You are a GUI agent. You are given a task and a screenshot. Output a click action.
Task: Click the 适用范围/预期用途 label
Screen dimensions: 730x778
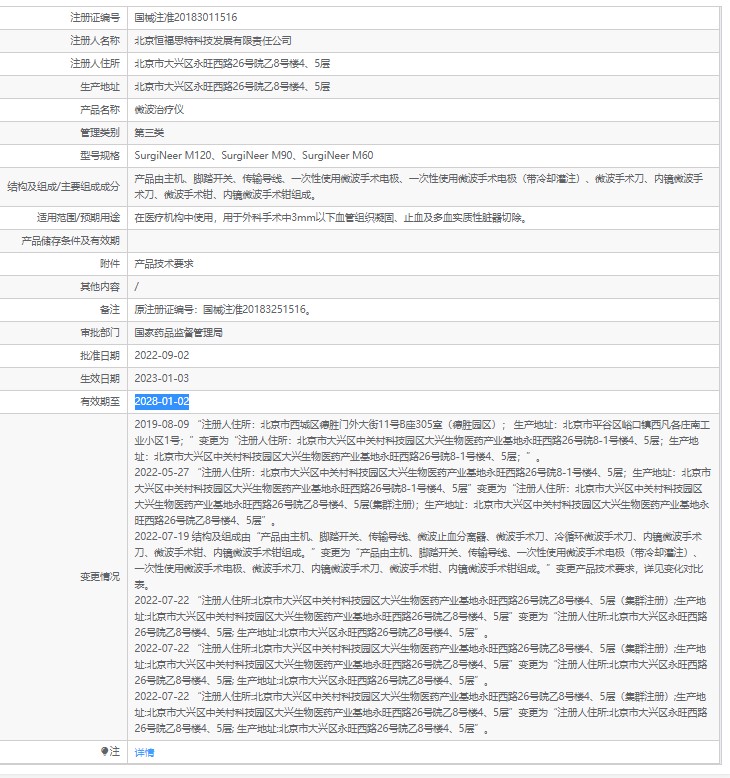[78, 217]
